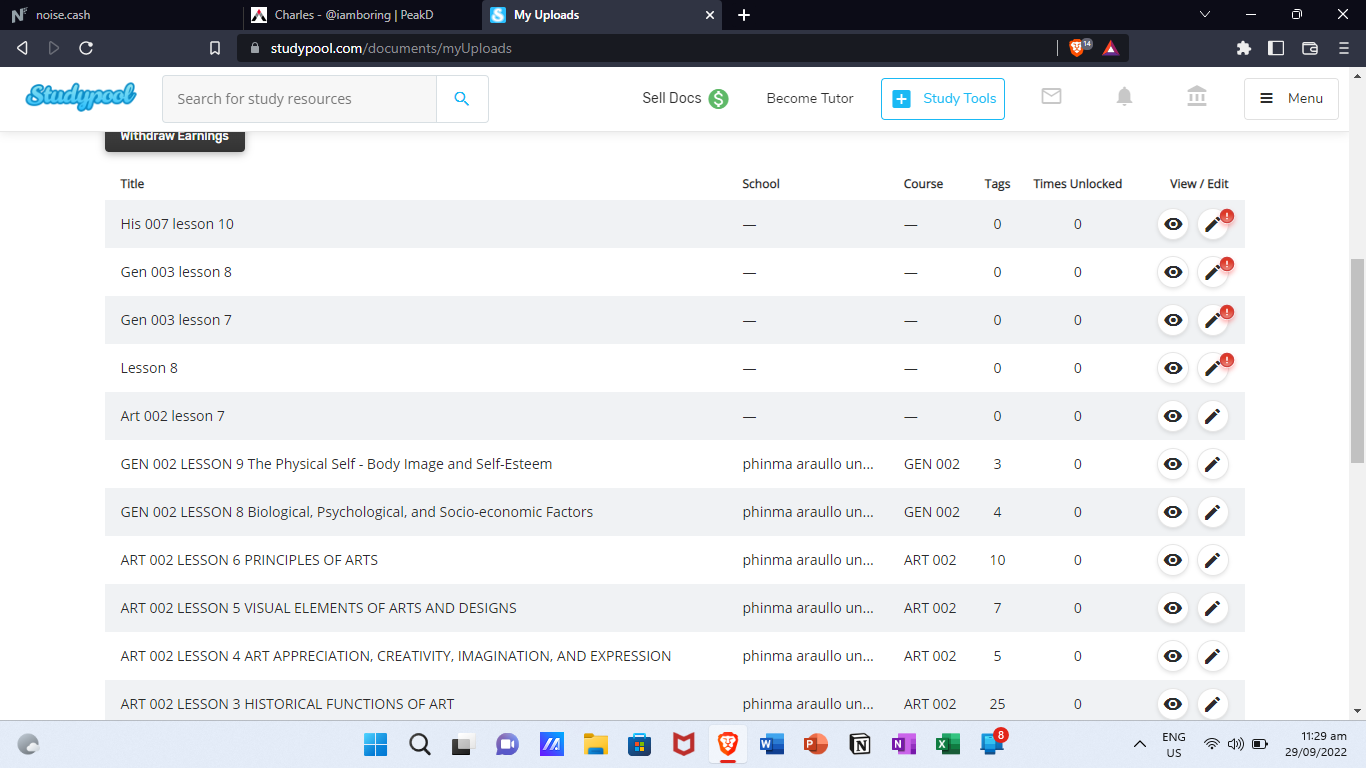This screenshot has width=1366, height=768.
Task: Click the Become Tutor link
Action: [x=810, y=98]
